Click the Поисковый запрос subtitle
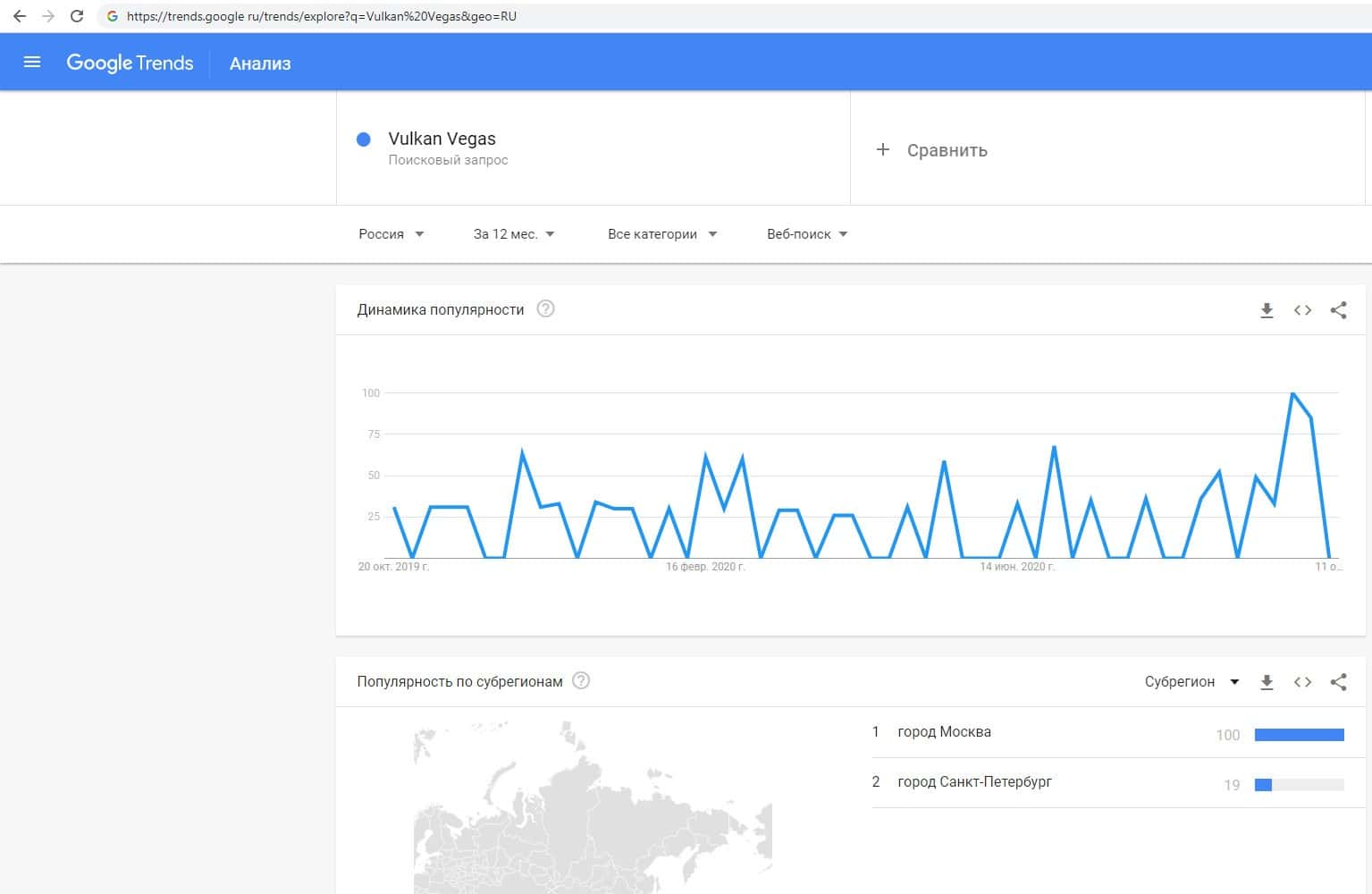 pyautogui.click(x=448, y=160)
